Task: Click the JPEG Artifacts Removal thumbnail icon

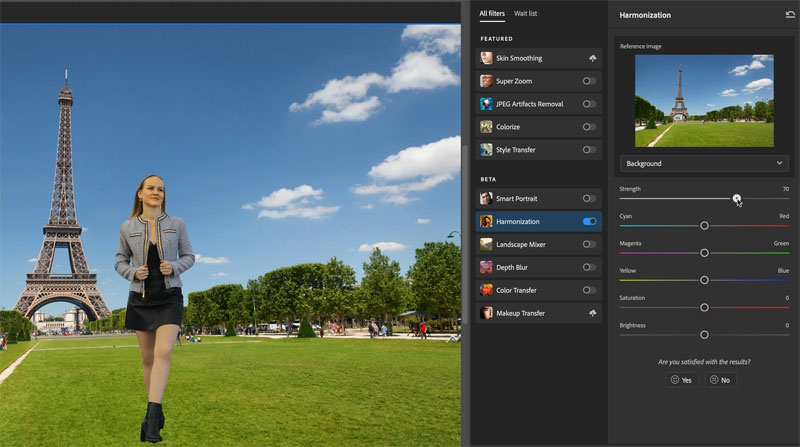Action: coord(486,104)
